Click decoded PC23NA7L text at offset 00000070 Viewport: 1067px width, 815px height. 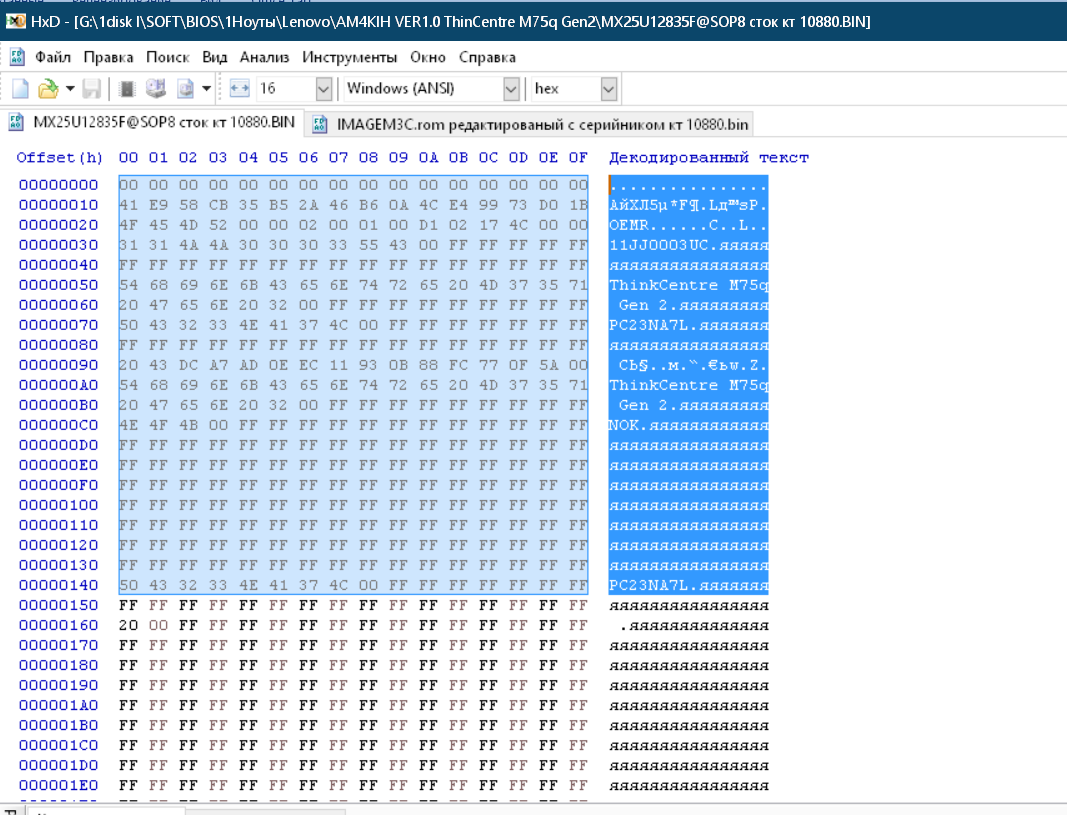(x=649, y=325)
